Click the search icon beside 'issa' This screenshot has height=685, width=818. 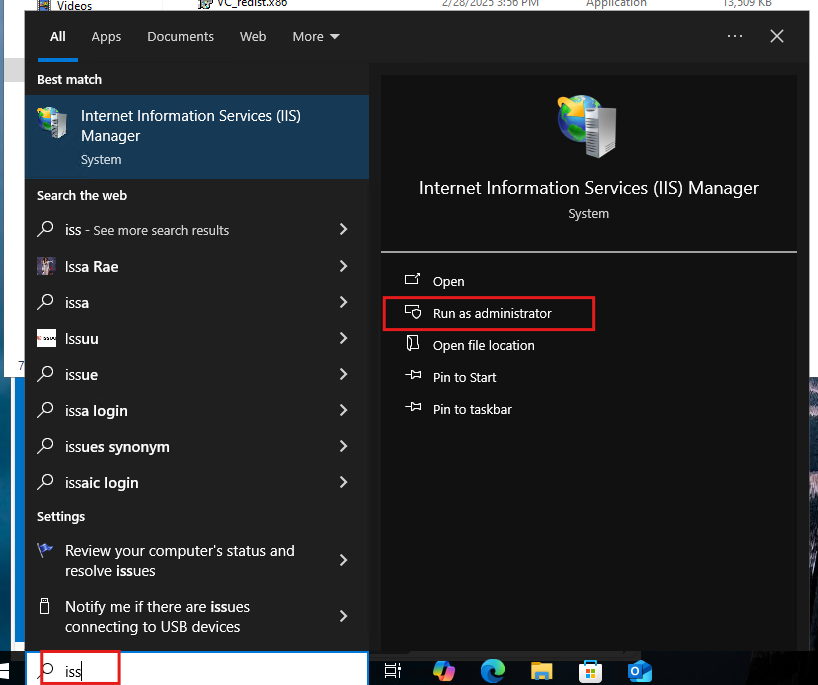(x=45, y=302)
